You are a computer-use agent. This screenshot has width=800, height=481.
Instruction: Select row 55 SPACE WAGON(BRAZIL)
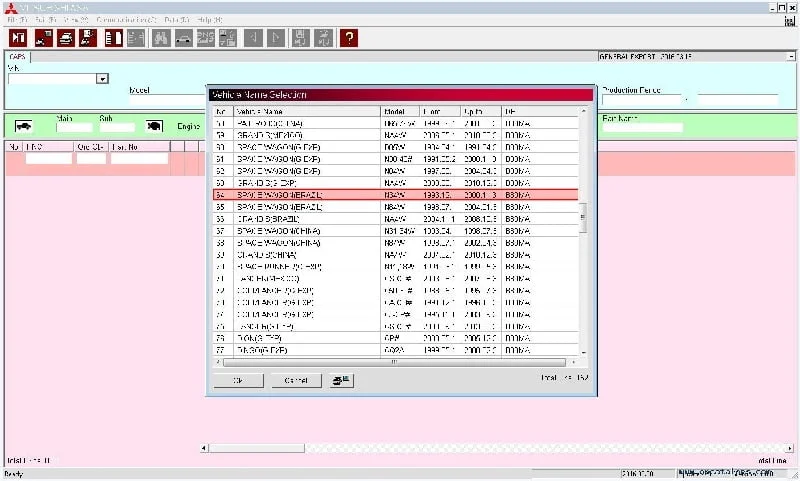[395, 207]
